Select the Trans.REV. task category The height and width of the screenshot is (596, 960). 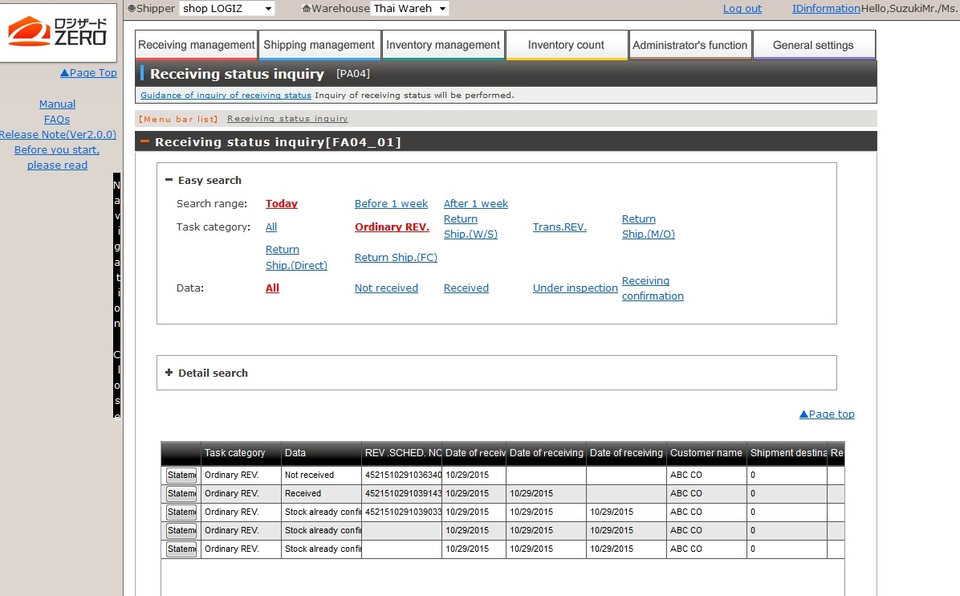point(559,227)
